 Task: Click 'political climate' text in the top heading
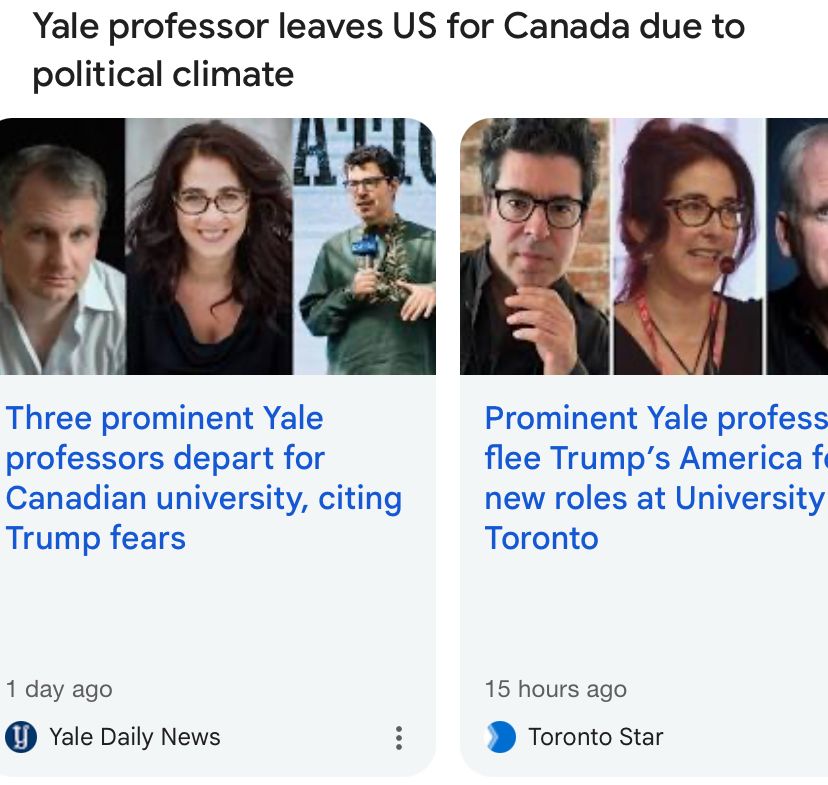[163, 74]
